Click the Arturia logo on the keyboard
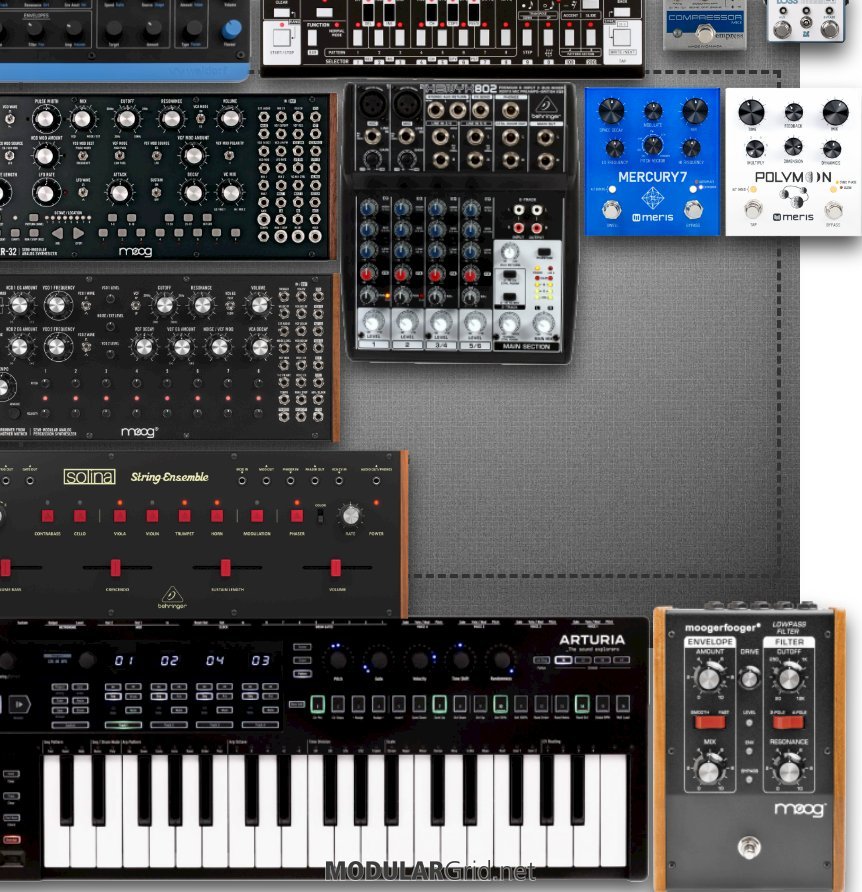The image size is (862, 892). pos(592,640)
